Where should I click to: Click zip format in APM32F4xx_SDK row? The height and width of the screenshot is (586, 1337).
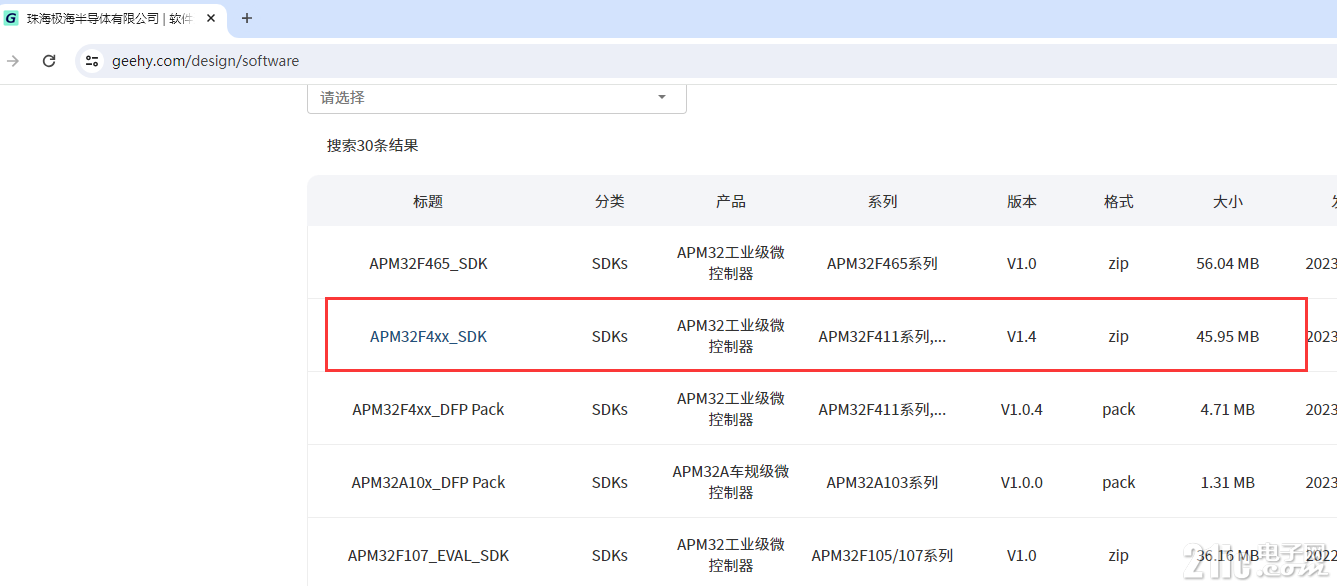pos(1119,337)
